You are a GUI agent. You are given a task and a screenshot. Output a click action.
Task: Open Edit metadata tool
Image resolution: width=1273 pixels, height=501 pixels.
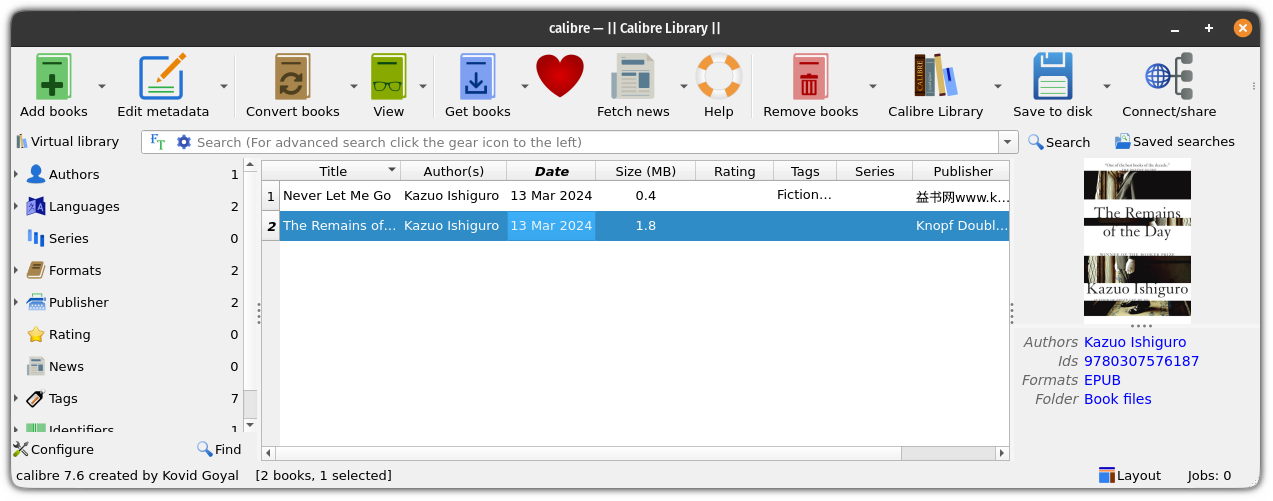163,78
